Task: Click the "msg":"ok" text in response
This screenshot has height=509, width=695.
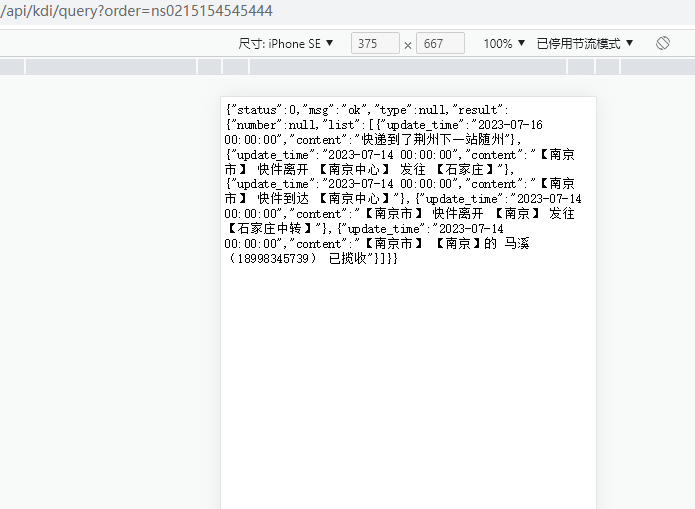Action: 335,110
